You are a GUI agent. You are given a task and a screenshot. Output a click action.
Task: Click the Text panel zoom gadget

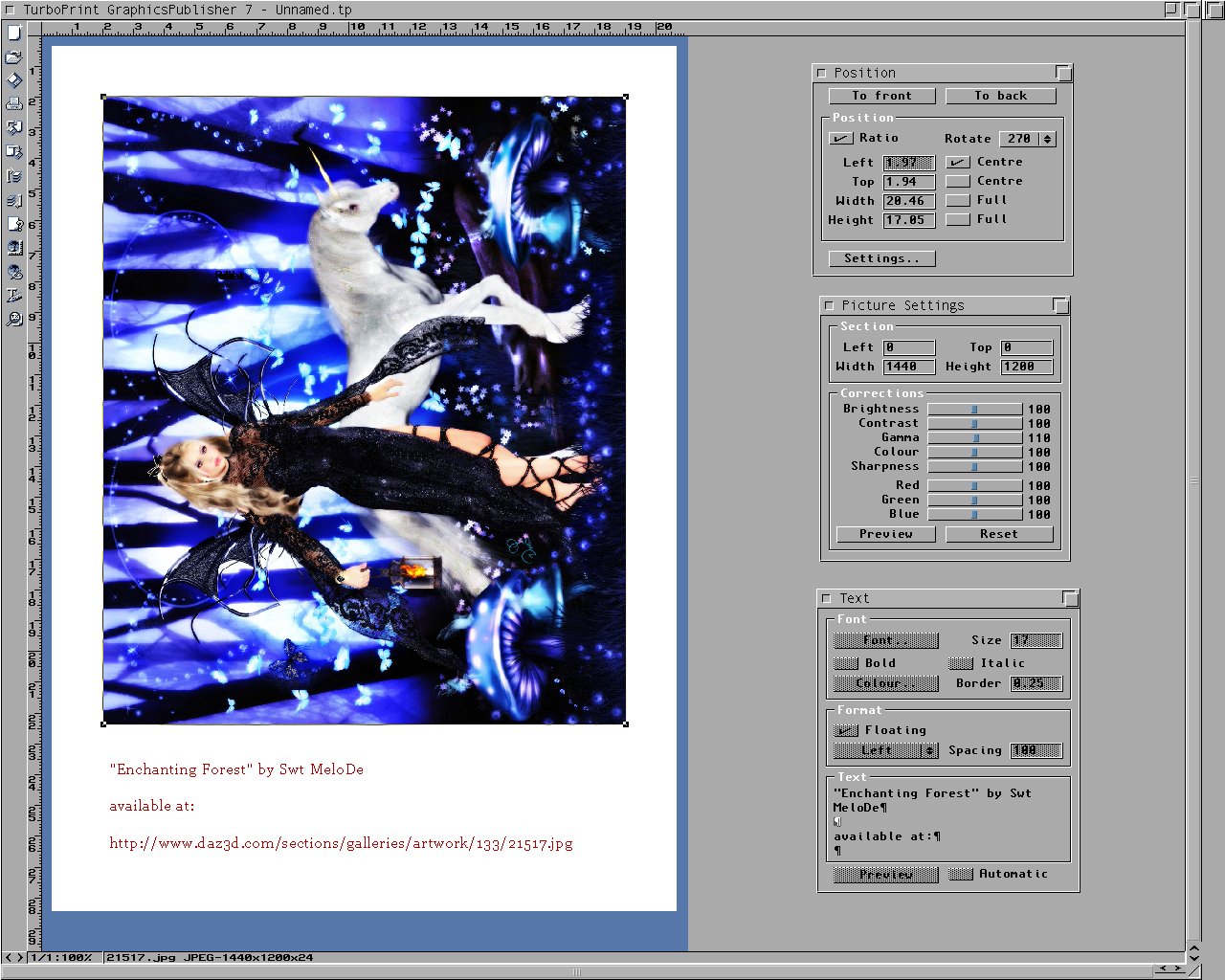pyautogui.click(x=1071, y=598)
